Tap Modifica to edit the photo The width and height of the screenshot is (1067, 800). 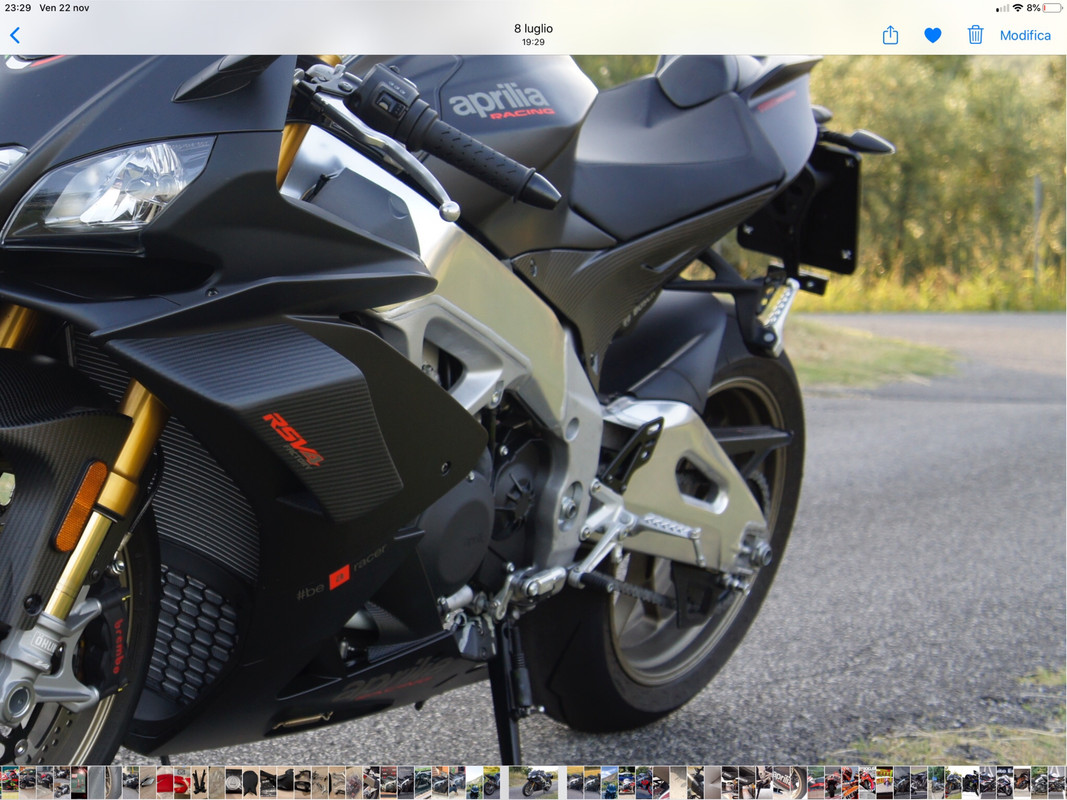(x=1025, y=35)
